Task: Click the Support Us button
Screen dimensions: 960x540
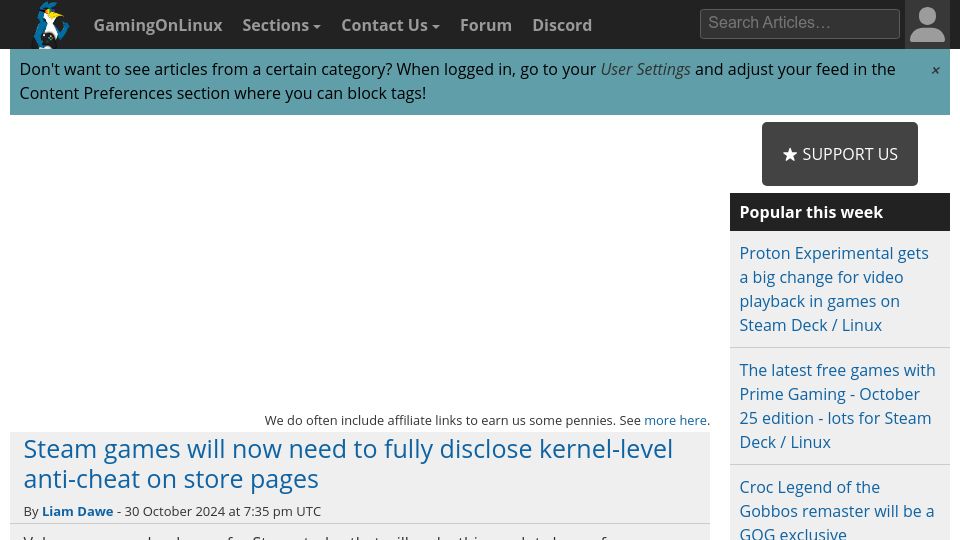Action: [839, 154]
